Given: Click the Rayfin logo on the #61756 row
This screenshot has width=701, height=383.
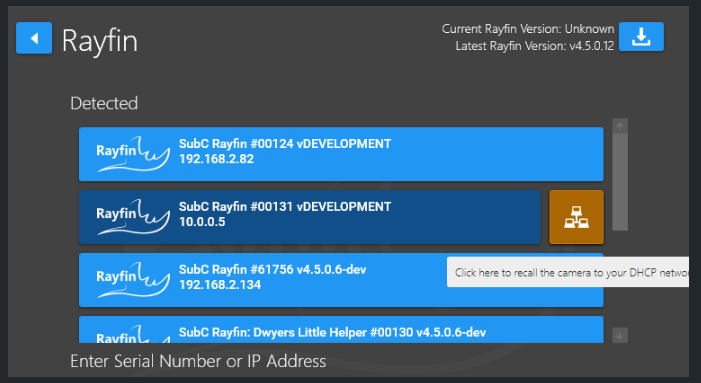Looking at the screenshot, I should pyautogui.click(x=133, y=280).
